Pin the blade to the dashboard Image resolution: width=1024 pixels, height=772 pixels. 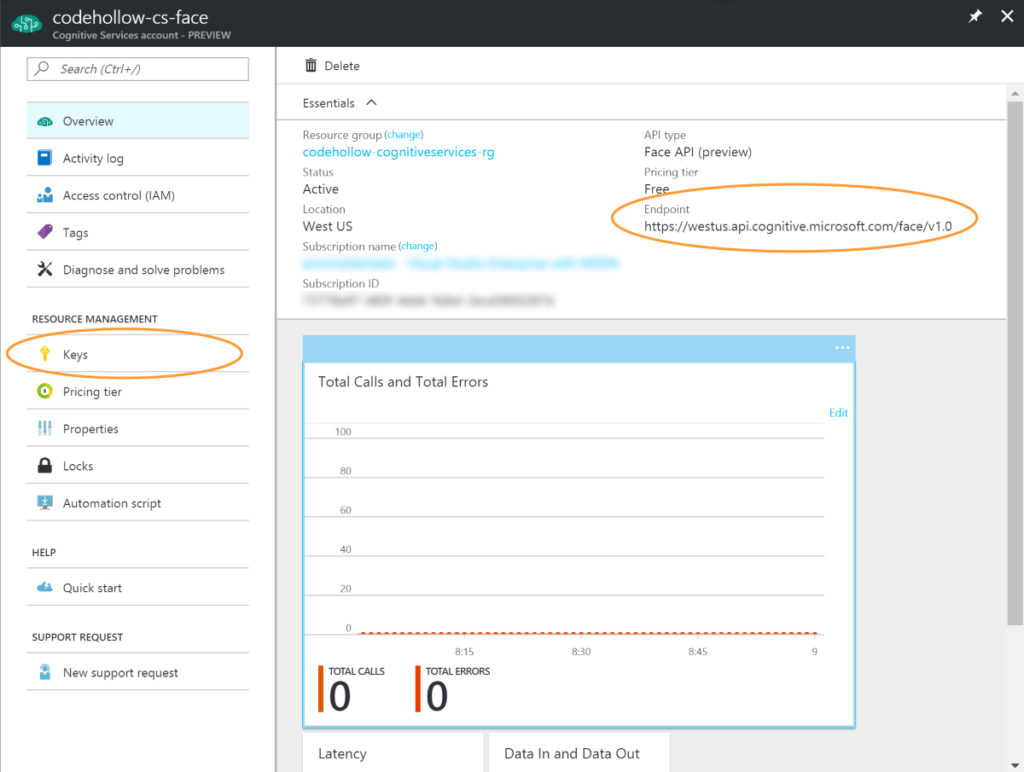975,16
